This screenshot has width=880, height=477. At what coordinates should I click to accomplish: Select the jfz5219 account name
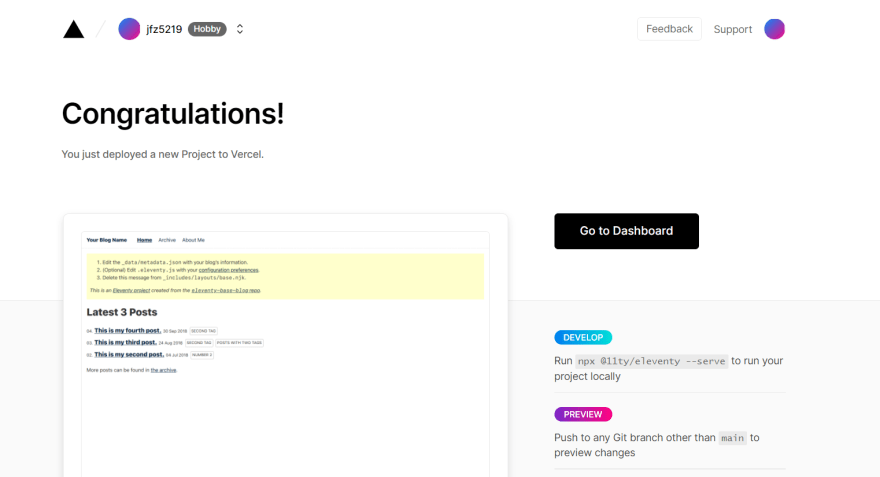164,29
